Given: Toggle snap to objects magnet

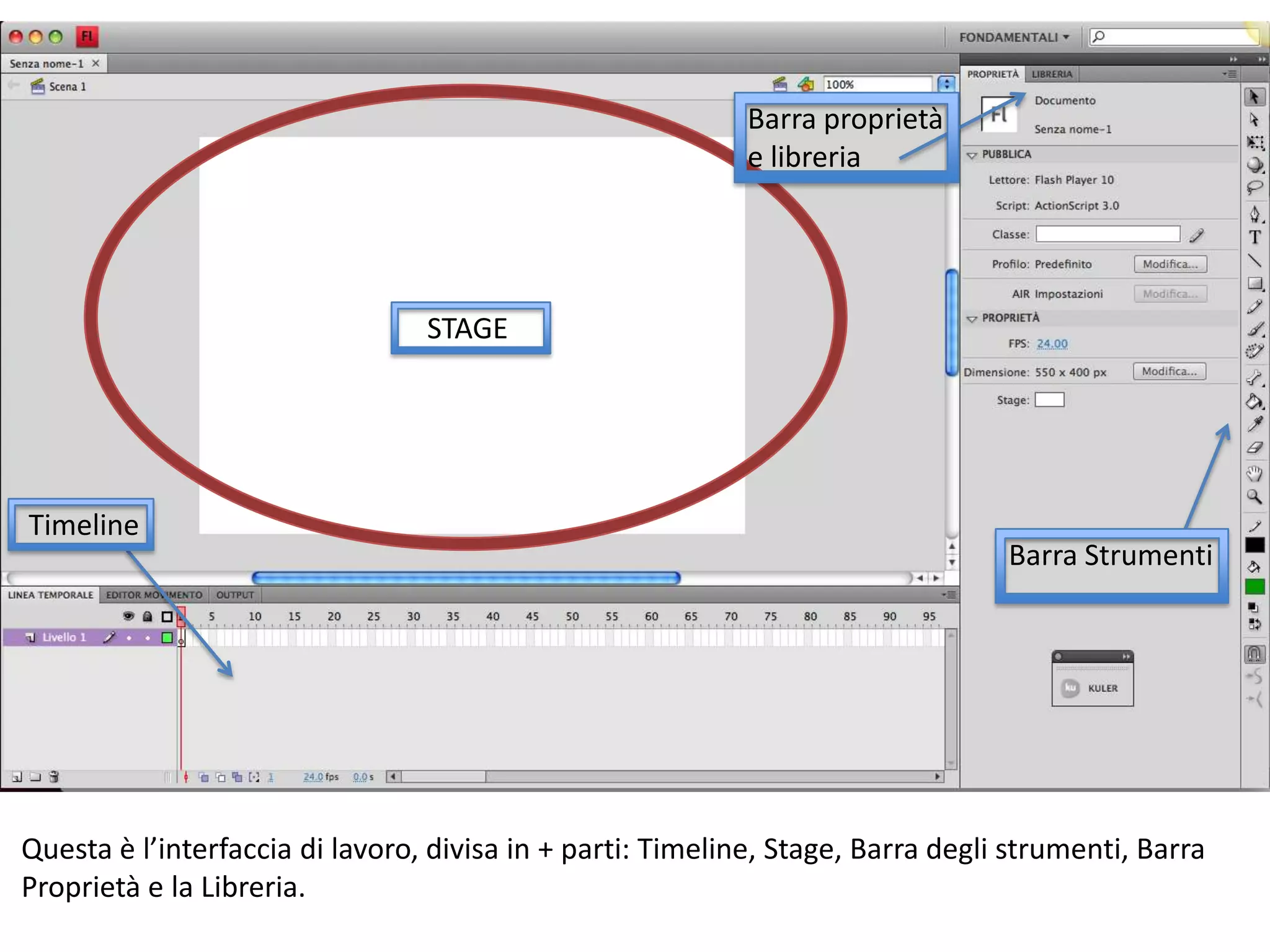Looking at the screenshot, I should pyautogui.click(x=1254, y=653).
